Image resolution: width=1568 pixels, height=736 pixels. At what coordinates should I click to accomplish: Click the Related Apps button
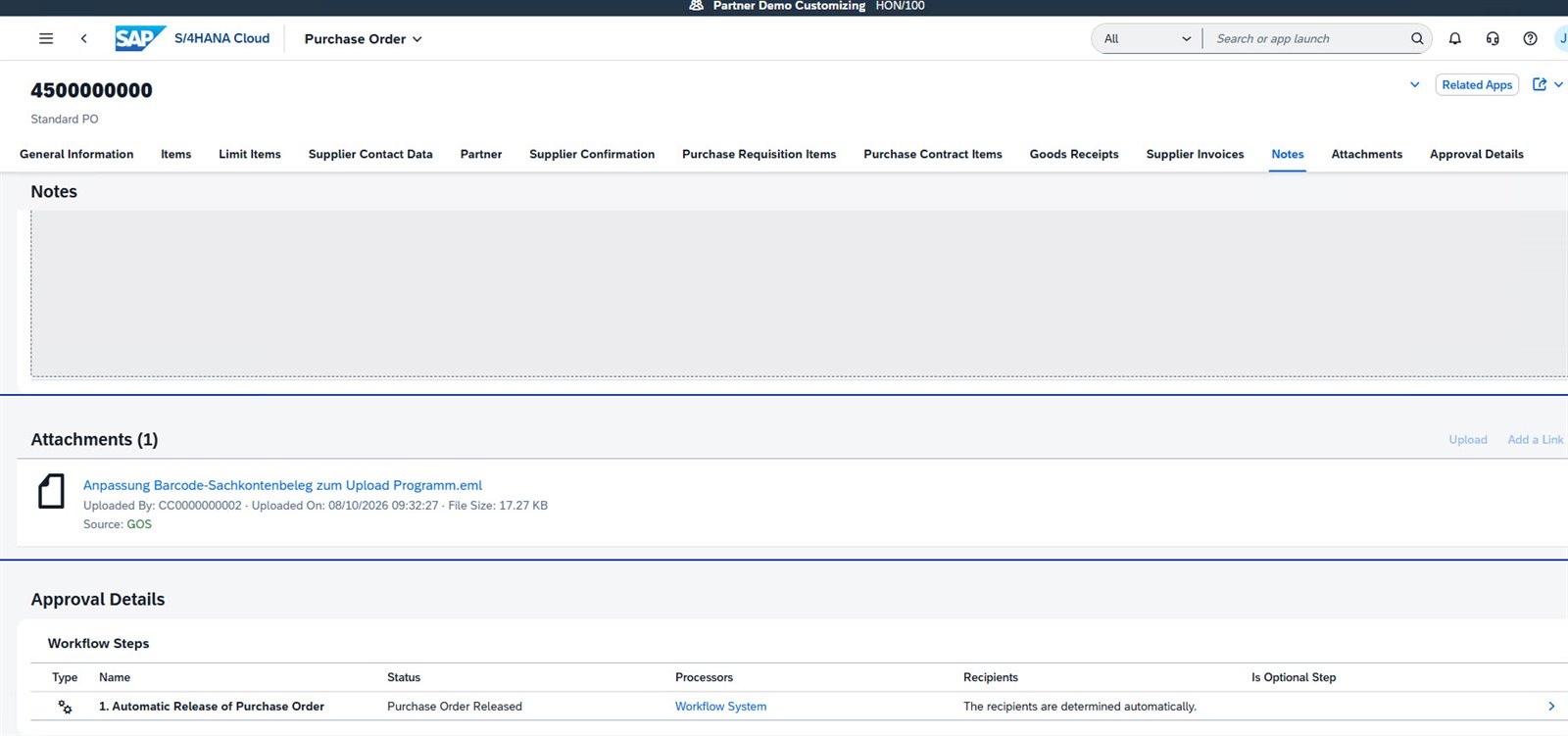point(1477,85)
